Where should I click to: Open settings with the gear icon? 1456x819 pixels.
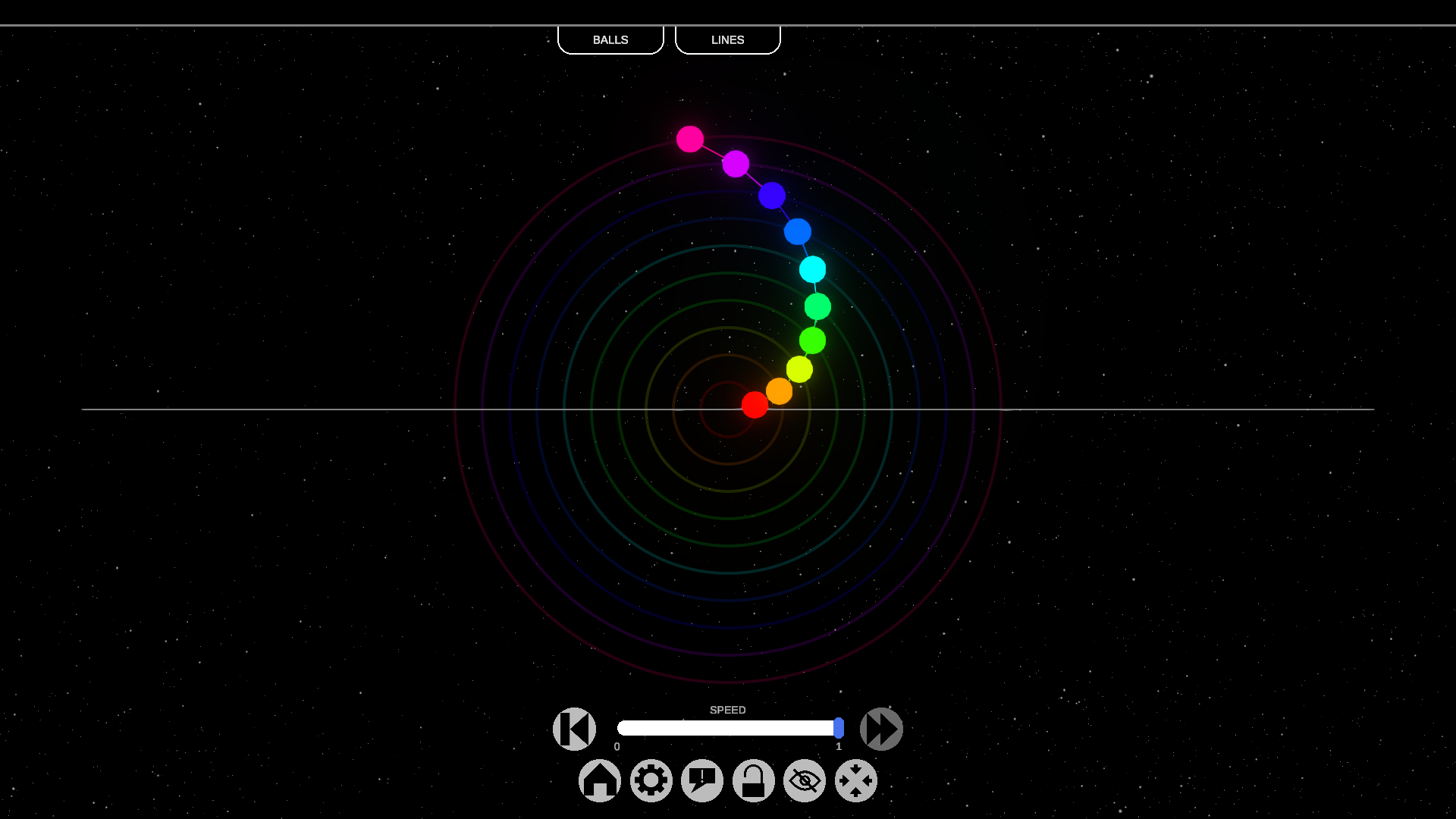tap(651, 780)
